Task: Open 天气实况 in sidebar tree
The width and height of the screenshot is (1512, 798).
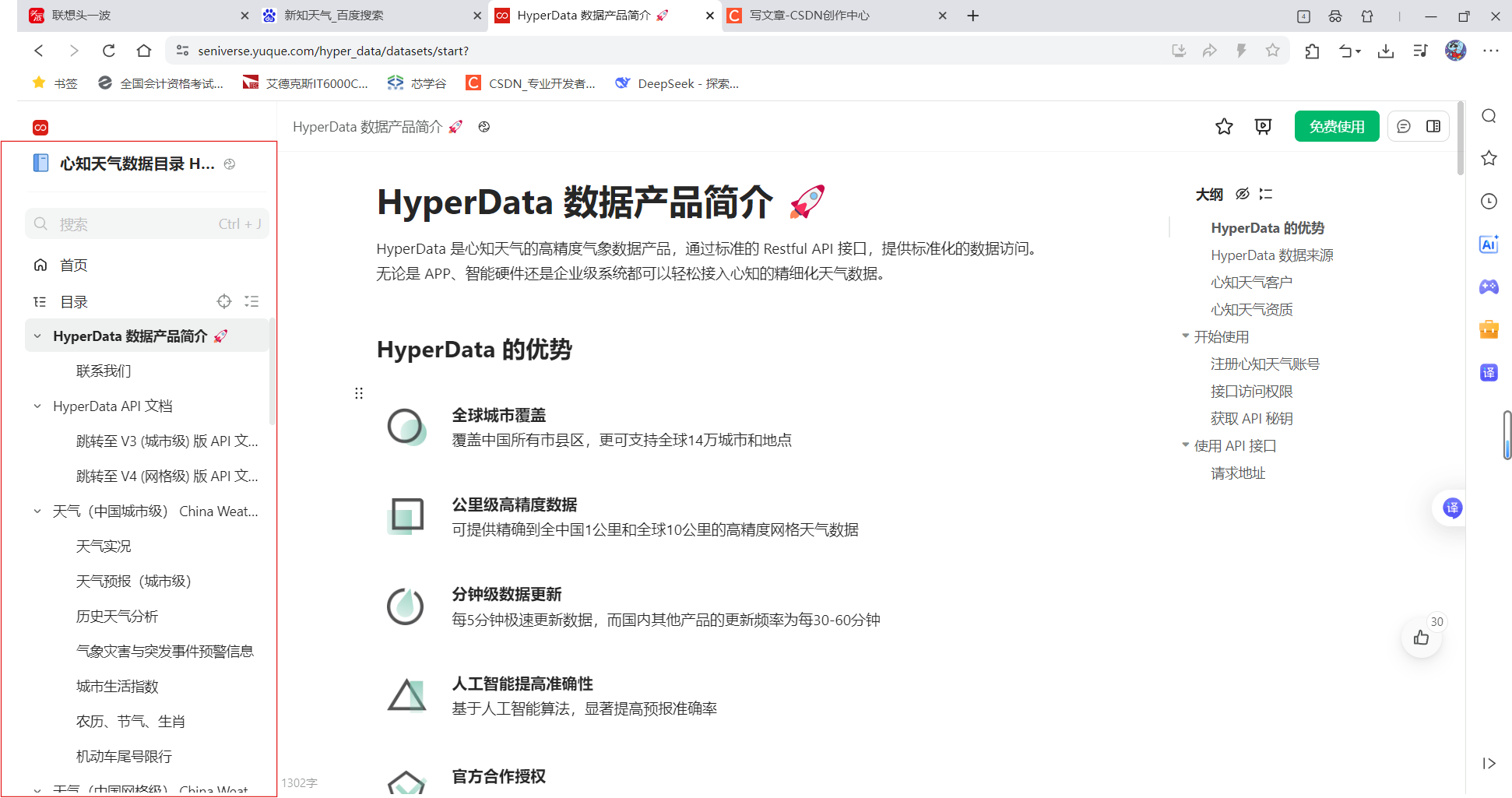Action: pos(104,547)
